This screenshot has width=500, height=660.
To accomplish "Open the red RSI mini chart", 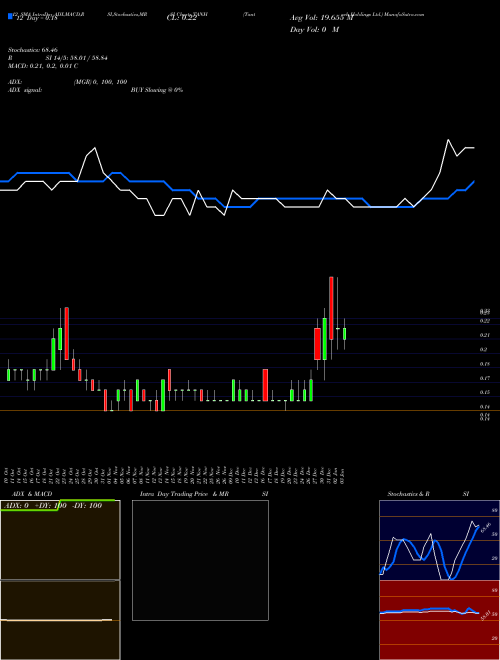I will 439,620.
